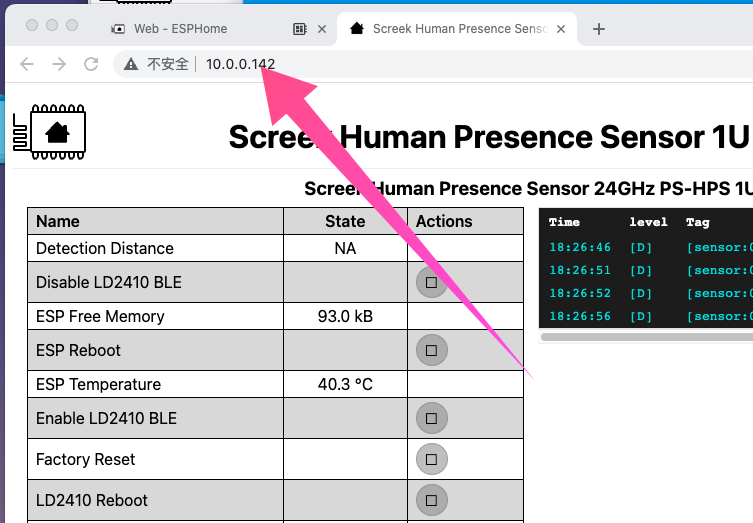Viewport: 753px width, 523px height.
Task: Click the 93.0 kB memory value
Action: point(345,316)
